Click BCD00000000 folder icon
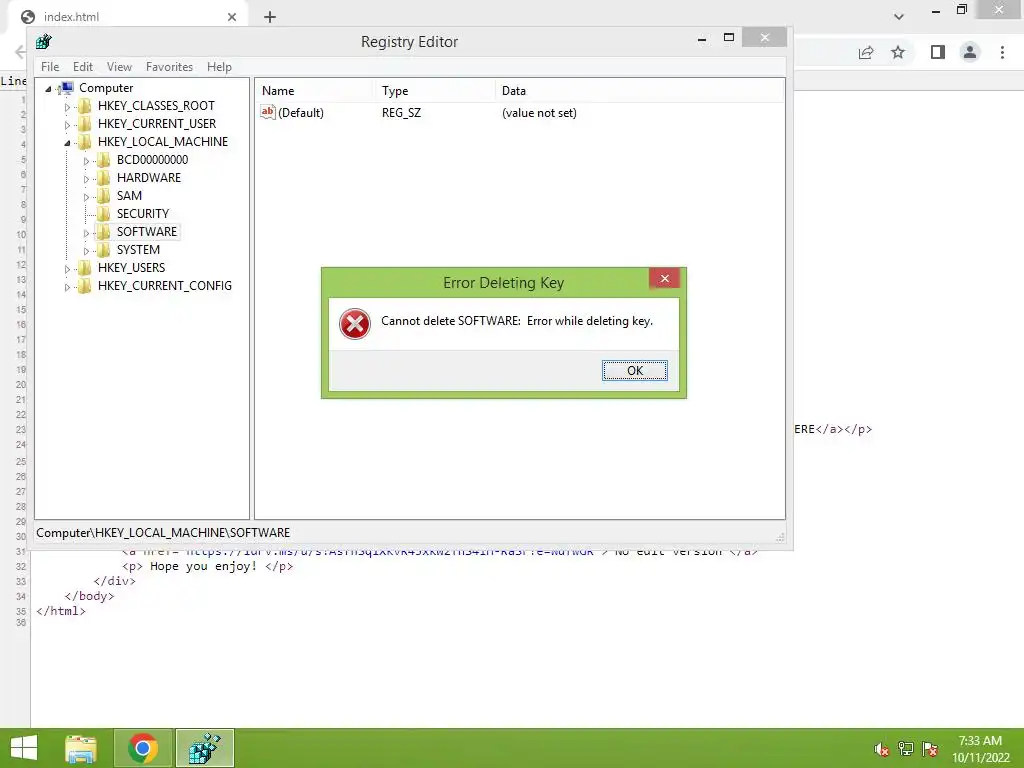 point(103,159)
